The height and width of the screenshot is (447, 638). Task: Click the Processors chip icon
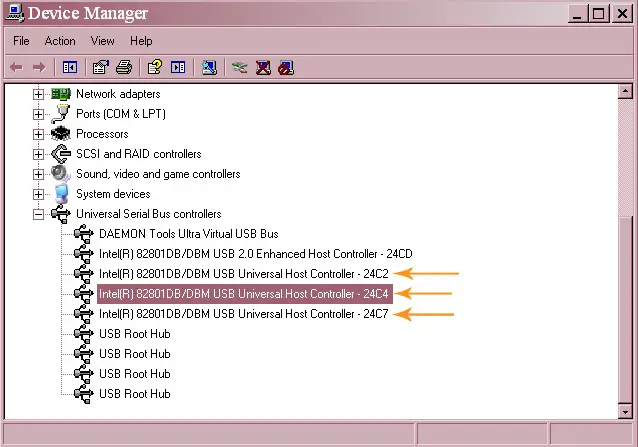coord(61,134)
